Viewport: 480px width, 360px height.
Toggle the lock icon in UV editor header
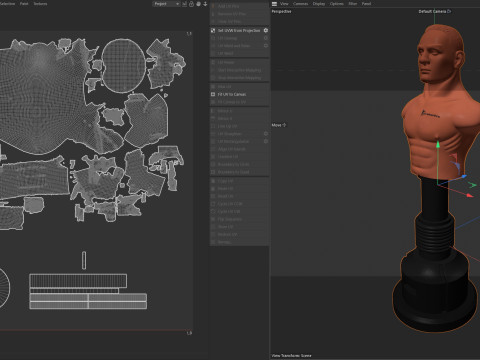(191, 4)
